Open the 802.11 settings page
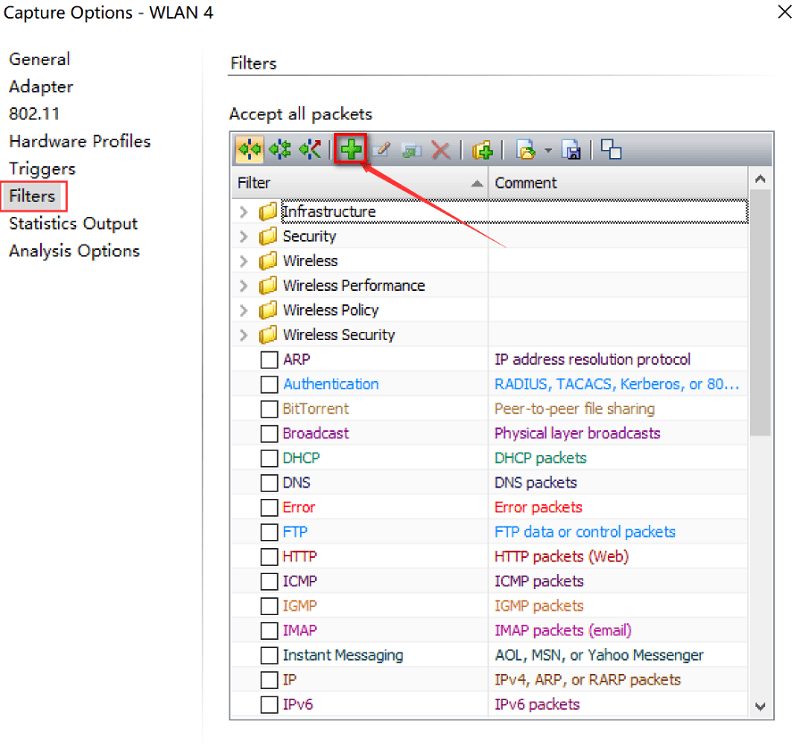 [x=34, y=114]
